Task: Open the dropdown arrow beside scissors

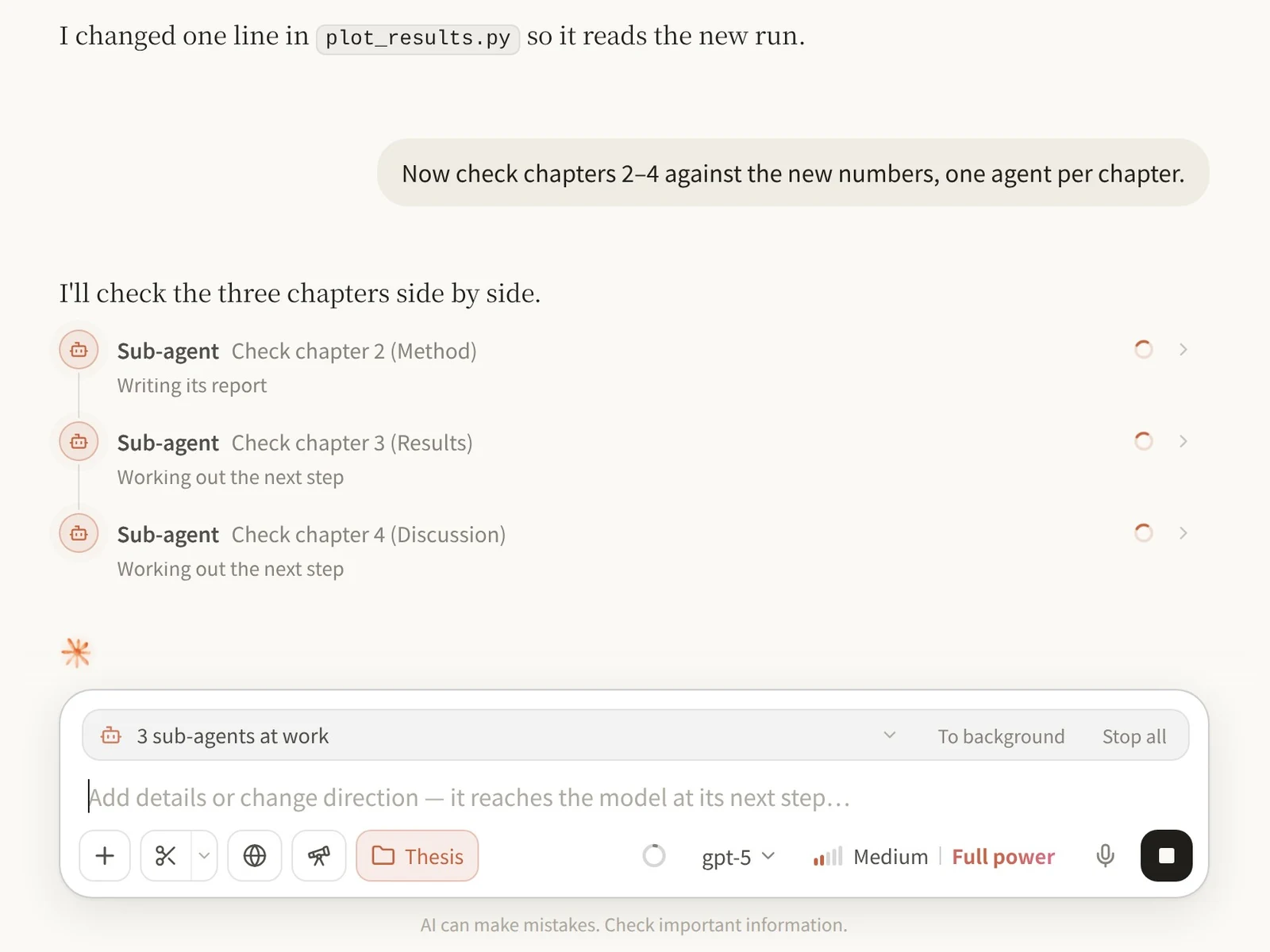Action: pos(204,856)
